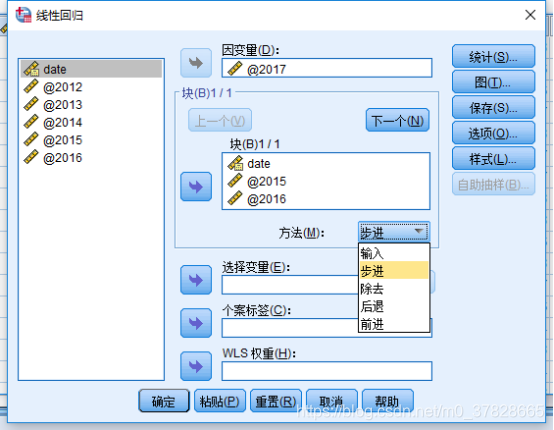Click the arrow button next to 选择变量
Image resolution: width=554 pixels, height=430 pixels.
[x=196, y=281]
